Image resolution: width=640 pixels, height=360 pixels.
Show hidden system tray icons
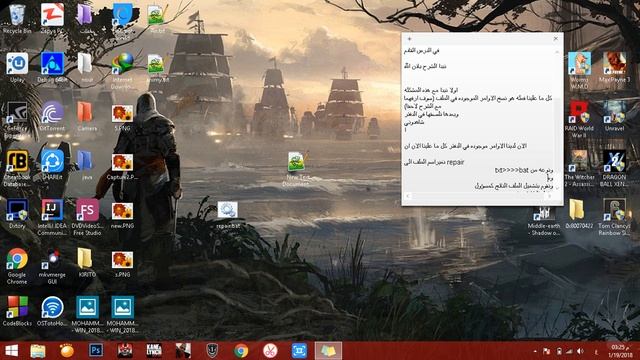535,351
